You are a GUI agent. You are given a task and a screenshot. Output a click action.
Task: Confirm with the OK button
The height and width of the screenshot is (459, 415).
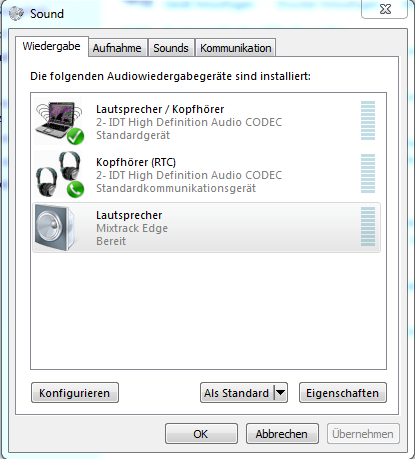(201, 434)
